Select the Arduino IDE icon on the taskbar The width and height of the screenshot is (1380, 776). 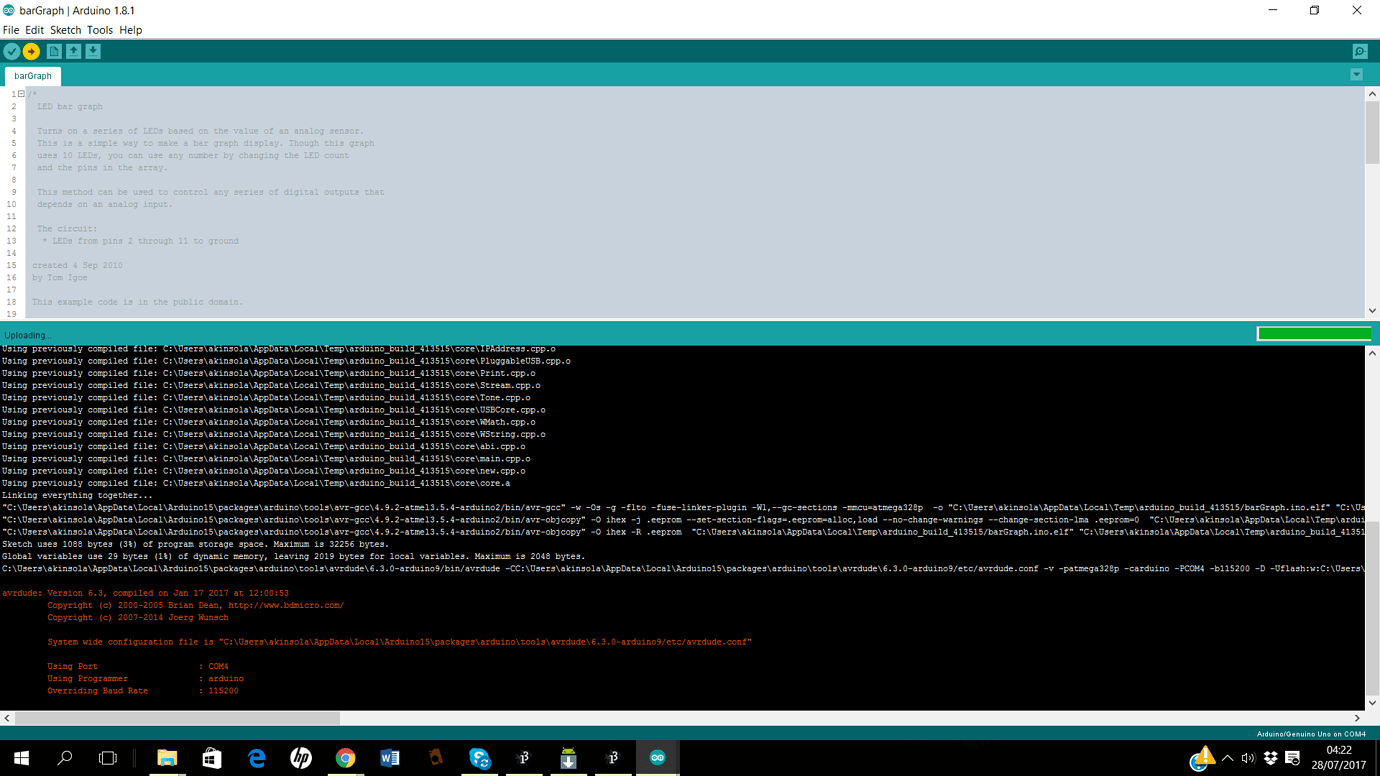tap(657, 757)
